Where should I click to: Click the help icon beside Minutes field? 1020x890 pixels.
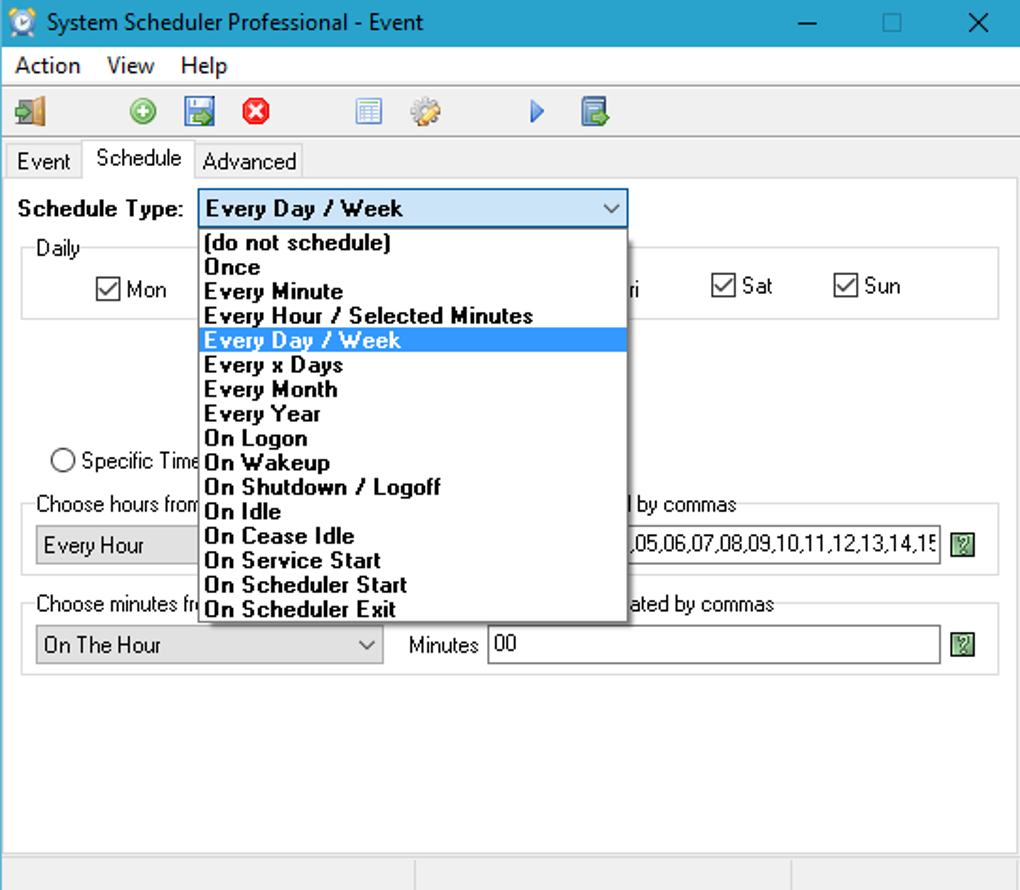[x=962, y=645]
